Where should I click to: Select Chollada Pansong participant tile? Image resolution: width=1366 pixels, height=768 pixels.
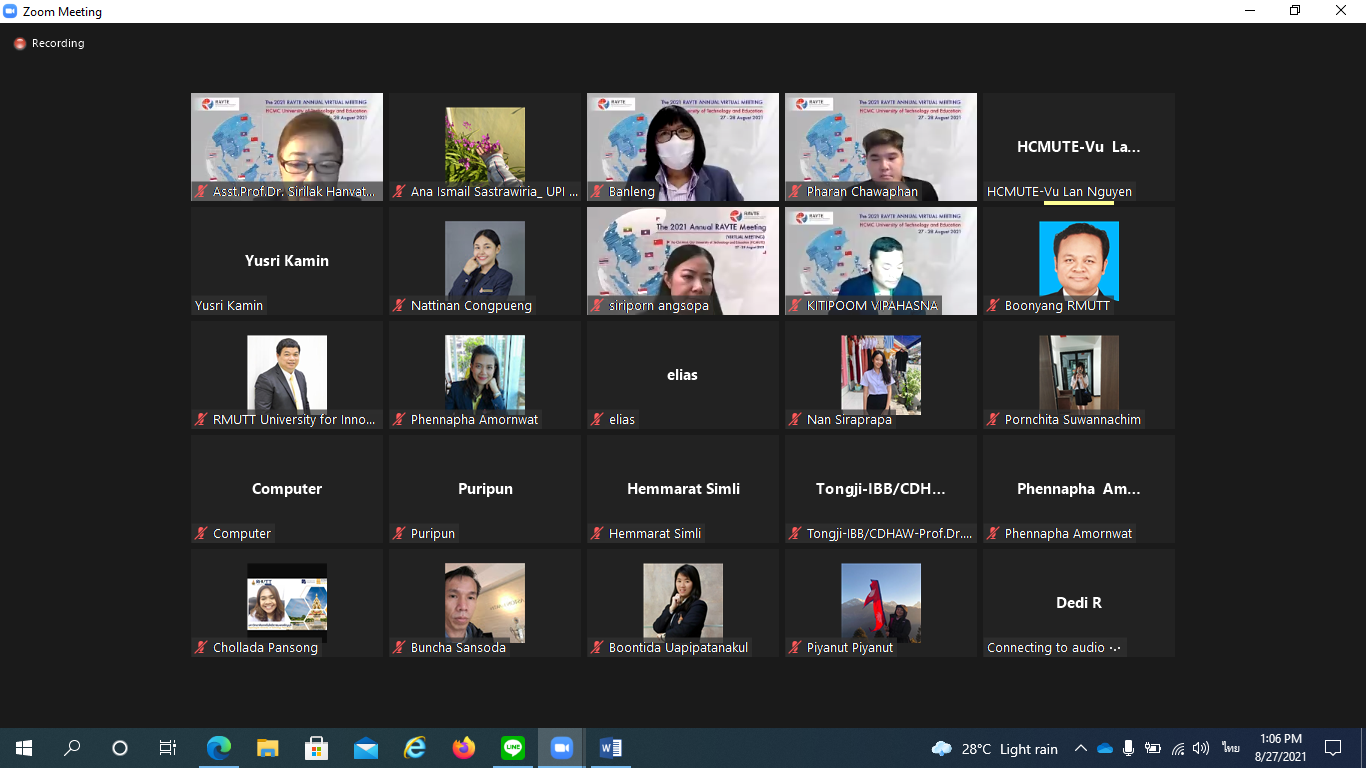click(287, 603)
